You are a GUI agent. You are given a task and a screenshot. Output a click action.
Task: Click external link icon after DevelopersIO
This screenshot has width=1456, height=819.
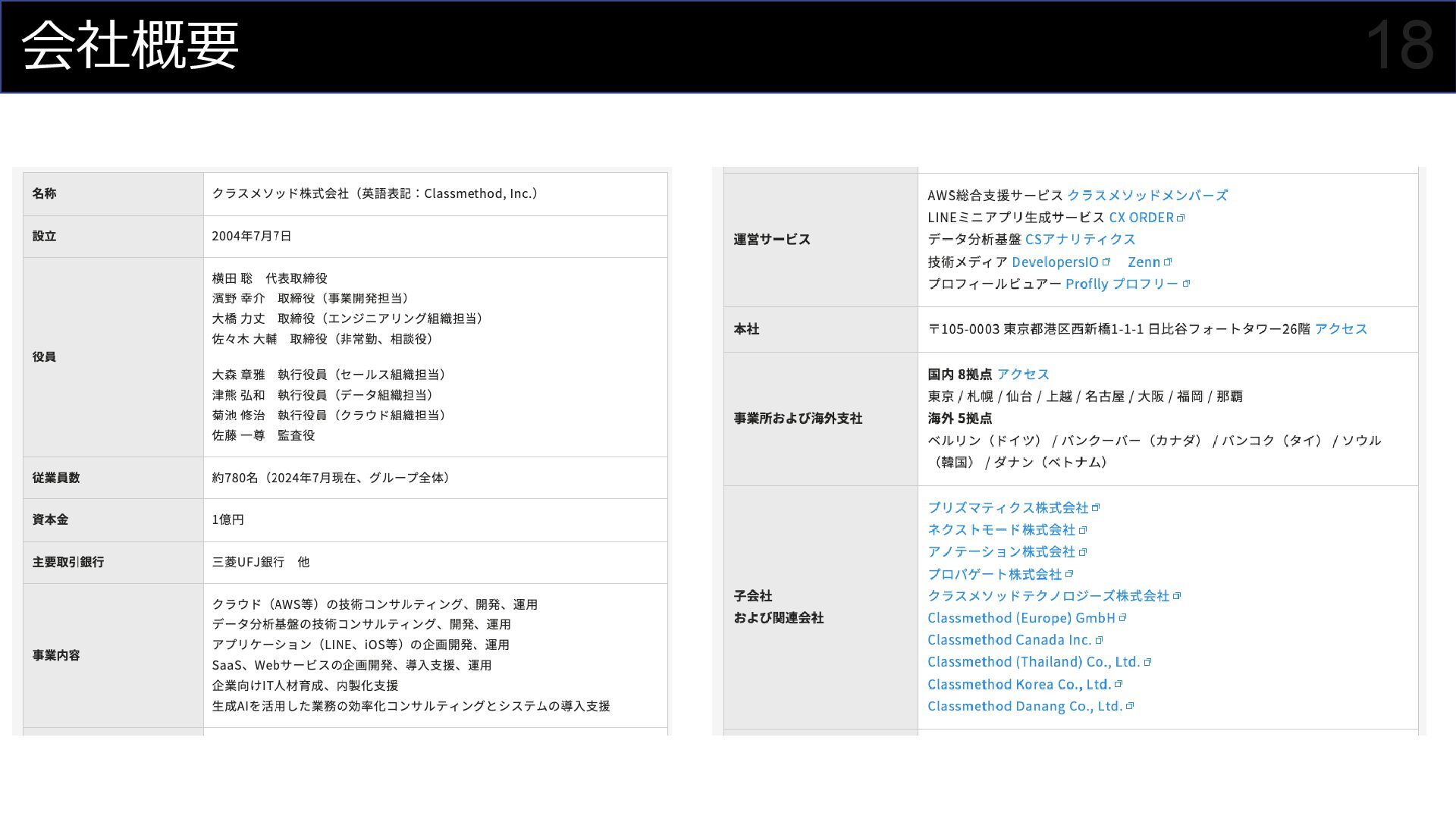point(1106,262)
